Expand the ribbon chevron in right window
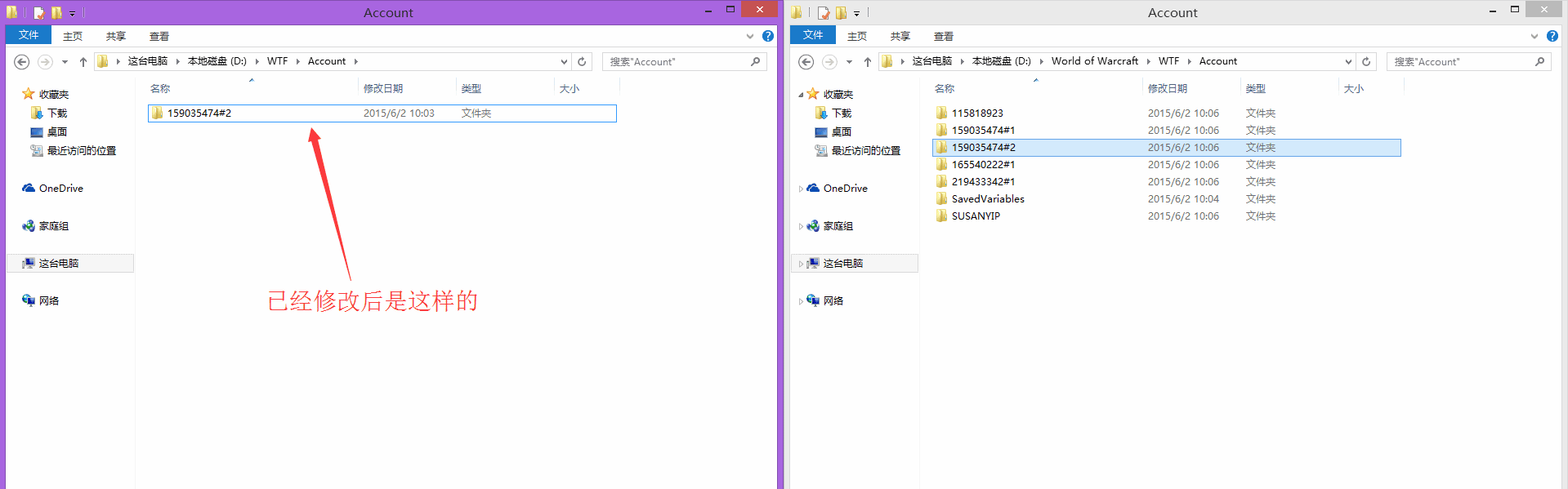1568x489 pixels. (x=1534, y=36)
